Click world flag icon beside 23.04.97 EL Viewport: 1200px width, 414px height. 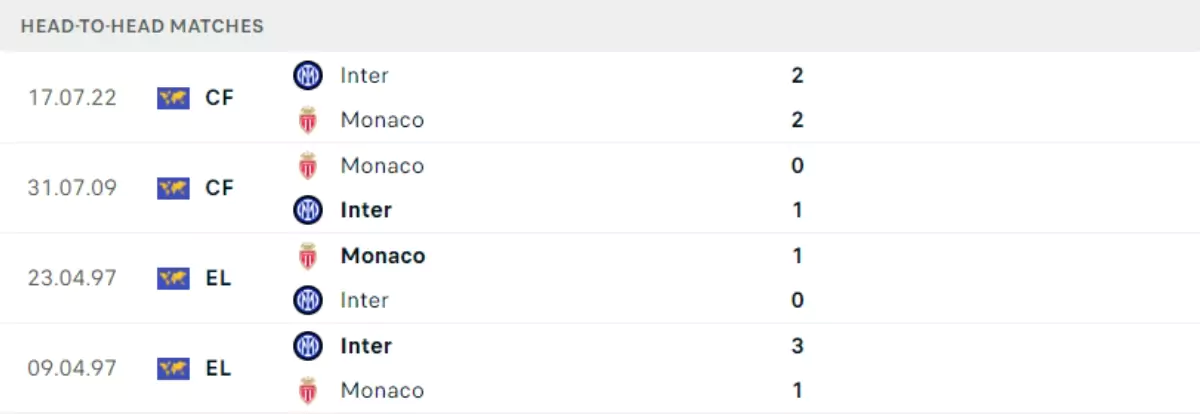tap(173, 278)
